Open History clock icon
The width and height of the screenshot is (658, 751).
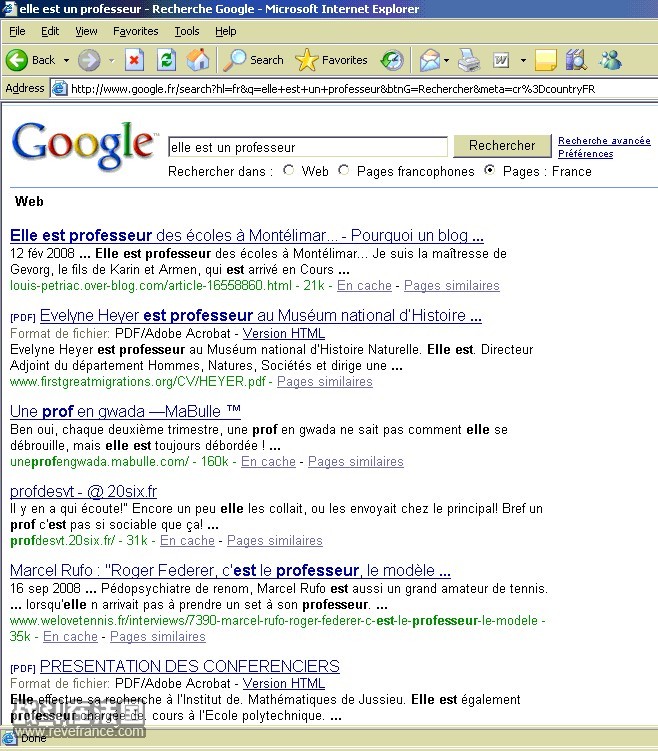pos(392,60)
